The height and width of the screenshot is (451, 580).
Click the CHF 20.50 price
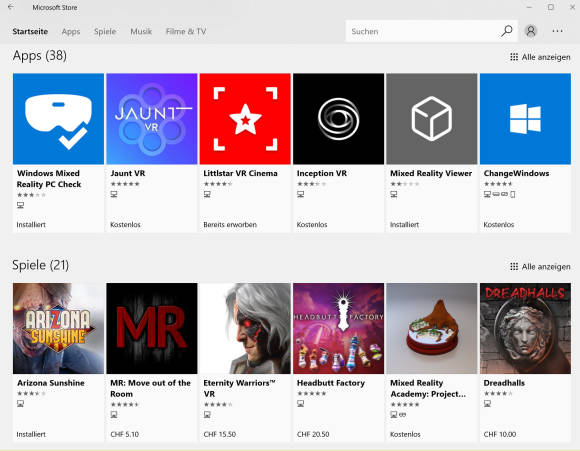[x=313, y=434]
